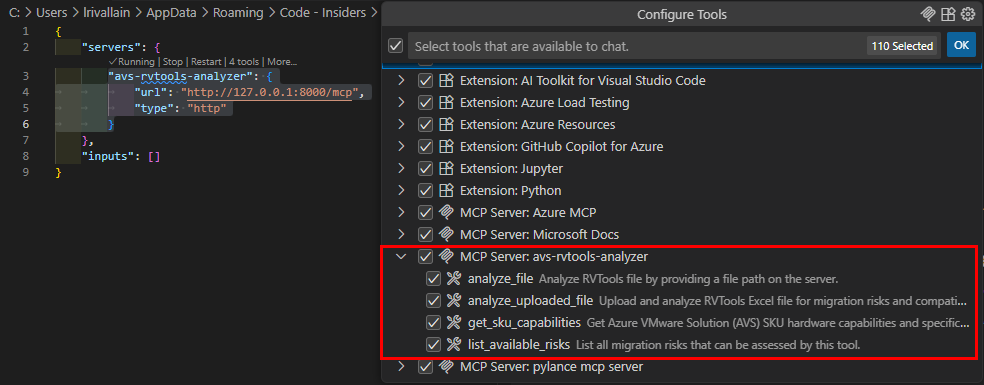Disable the analyze_file tool checkbox
Image resolution: width=984 pixels, height=385 pixels.
click(x=434, y=278)
